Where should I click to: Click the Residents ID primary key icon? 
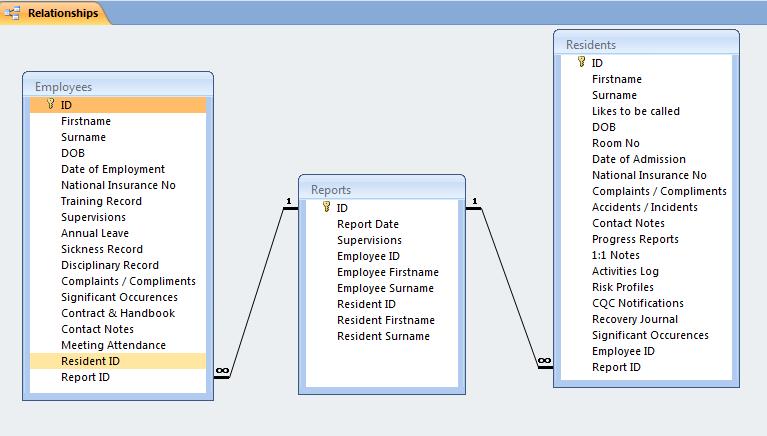click(581, 62)
